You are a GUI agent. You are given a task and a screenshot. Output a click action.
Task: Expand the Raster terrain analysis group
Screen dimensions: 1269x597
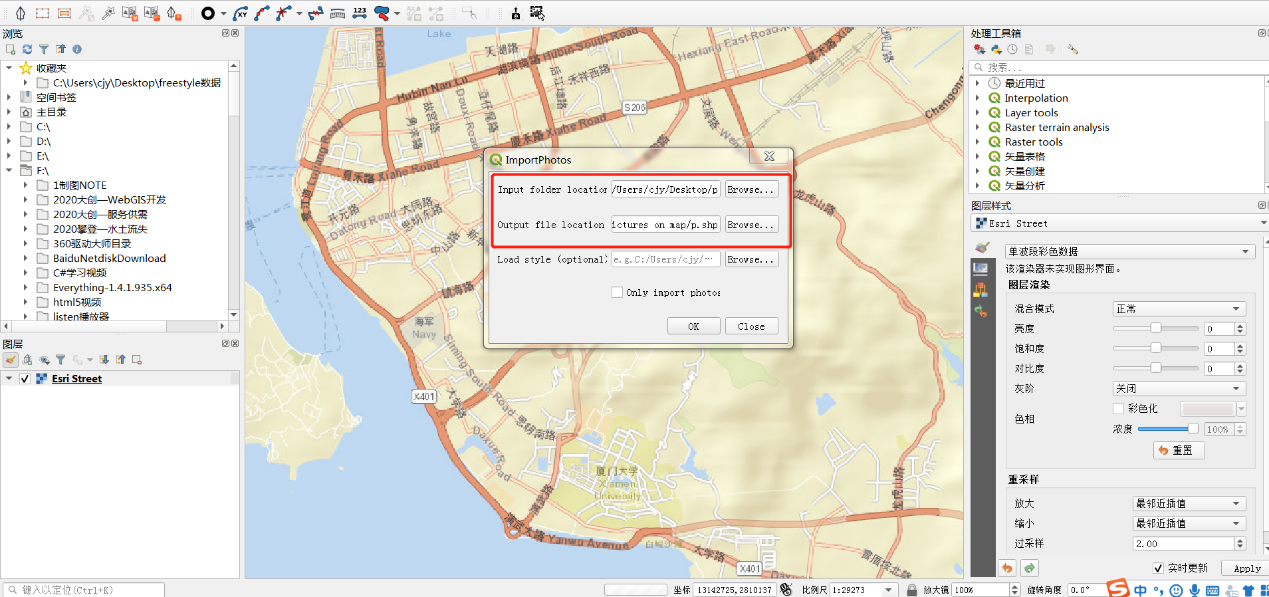(x=978, y=127)
